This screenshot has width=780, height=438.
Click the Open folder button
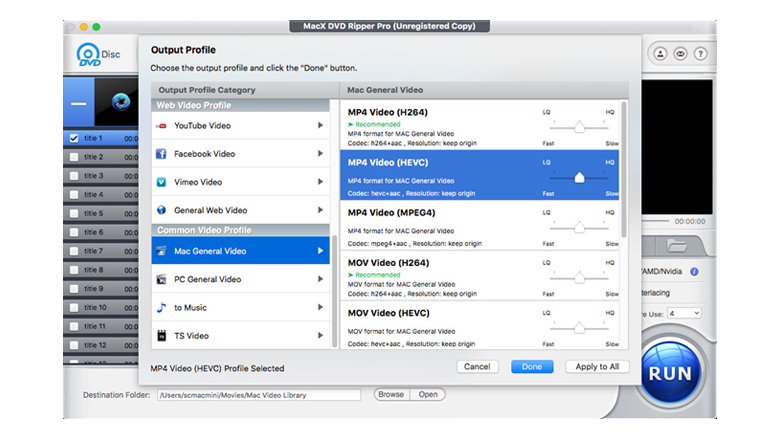point(428,394)
